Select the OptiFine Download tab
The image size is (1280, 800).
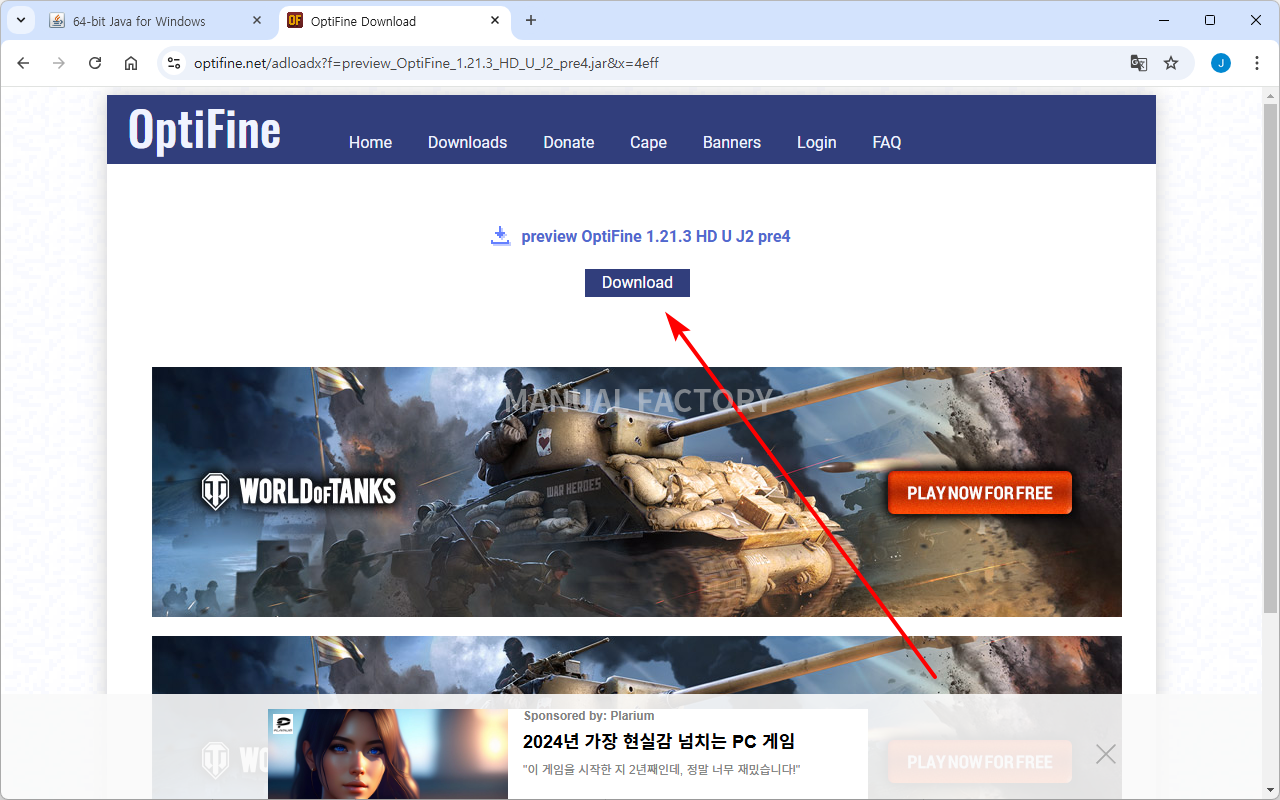(395, 21)
